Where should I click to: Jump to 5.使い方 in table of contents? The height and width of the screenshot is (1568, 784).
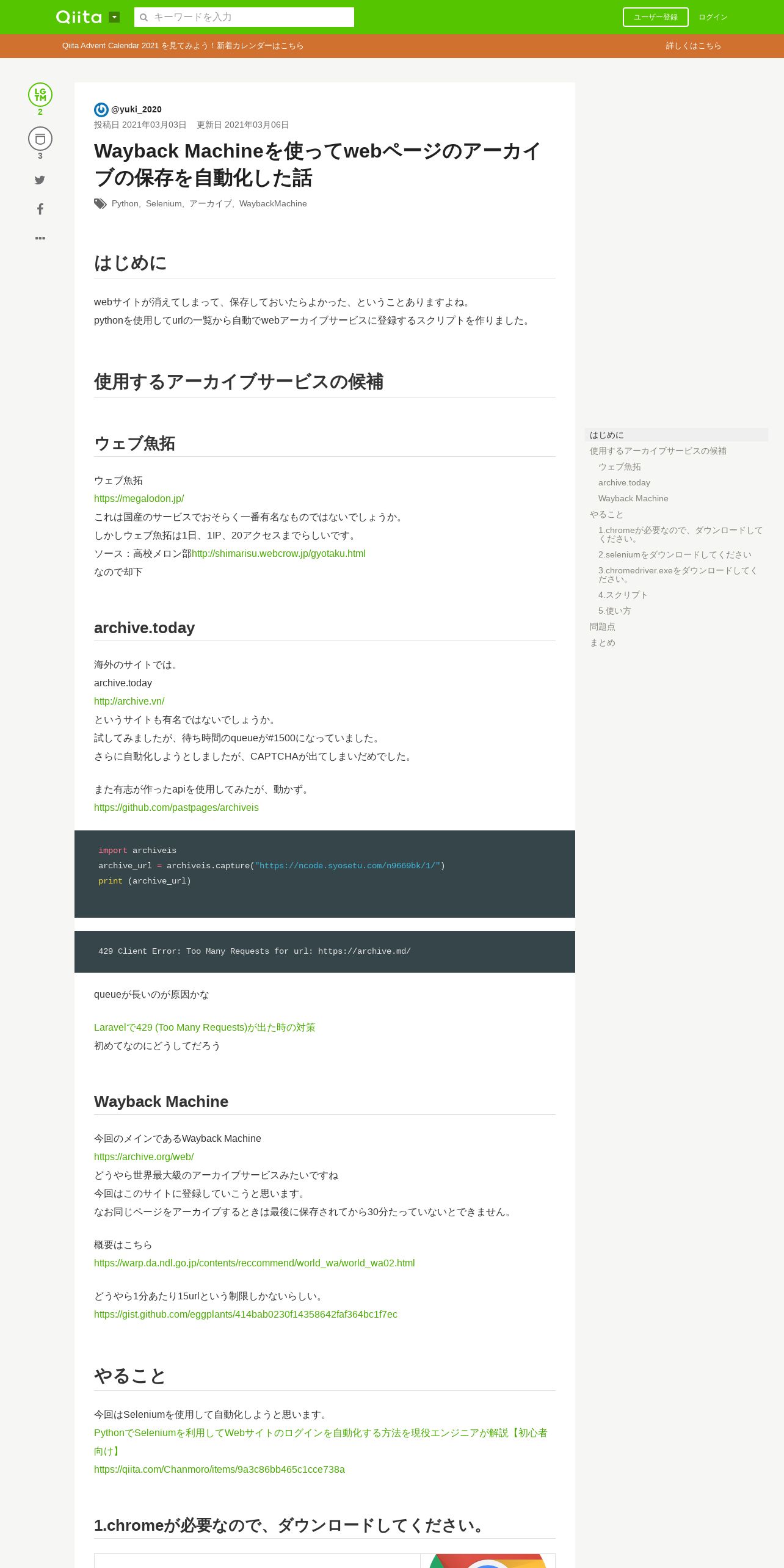(614, 611)
